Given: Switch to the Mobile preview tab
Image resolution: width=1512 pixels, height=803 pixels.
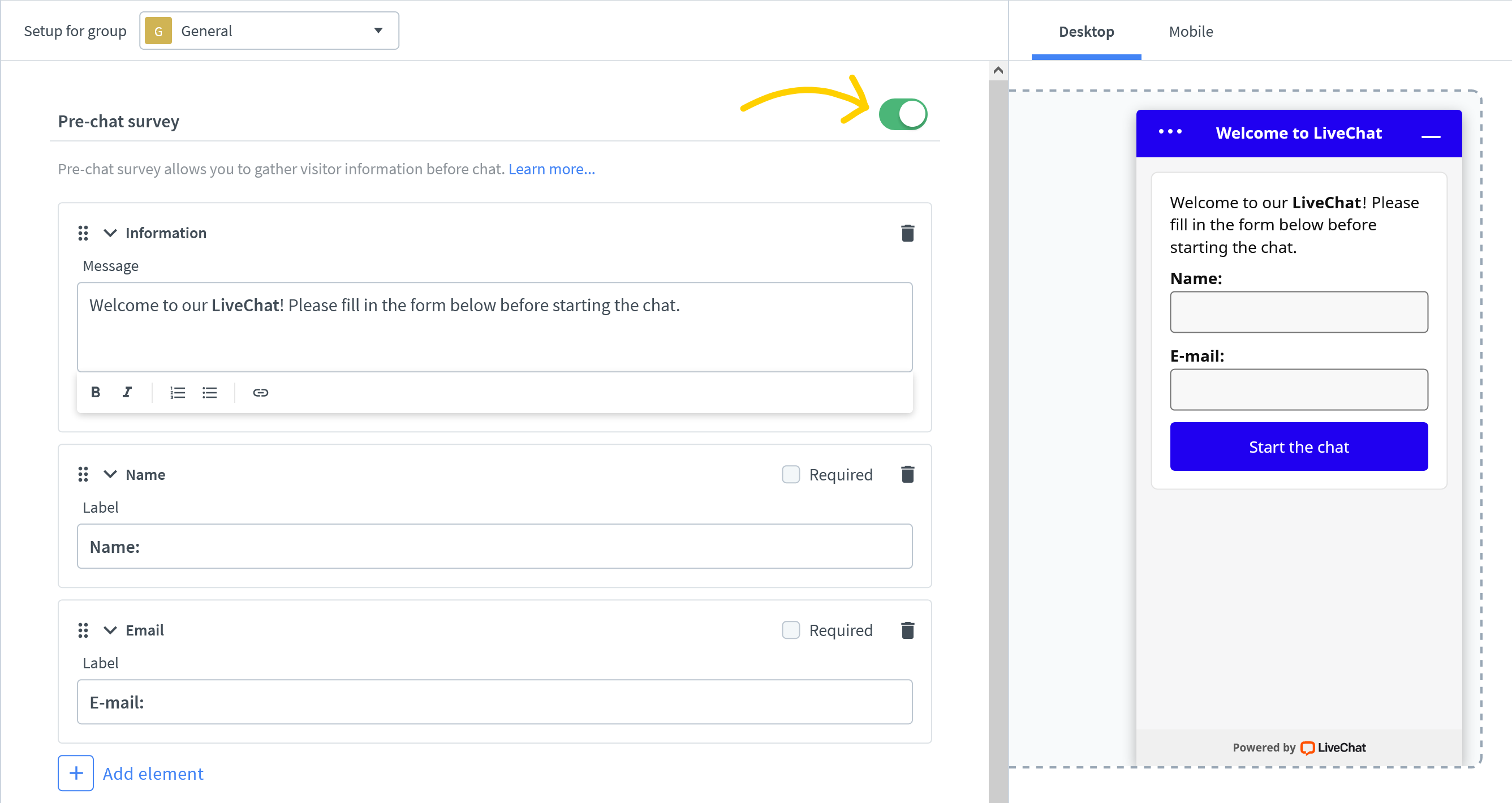Looking at the screenshot, I should pyautogui.click(x=1190, y=31).
